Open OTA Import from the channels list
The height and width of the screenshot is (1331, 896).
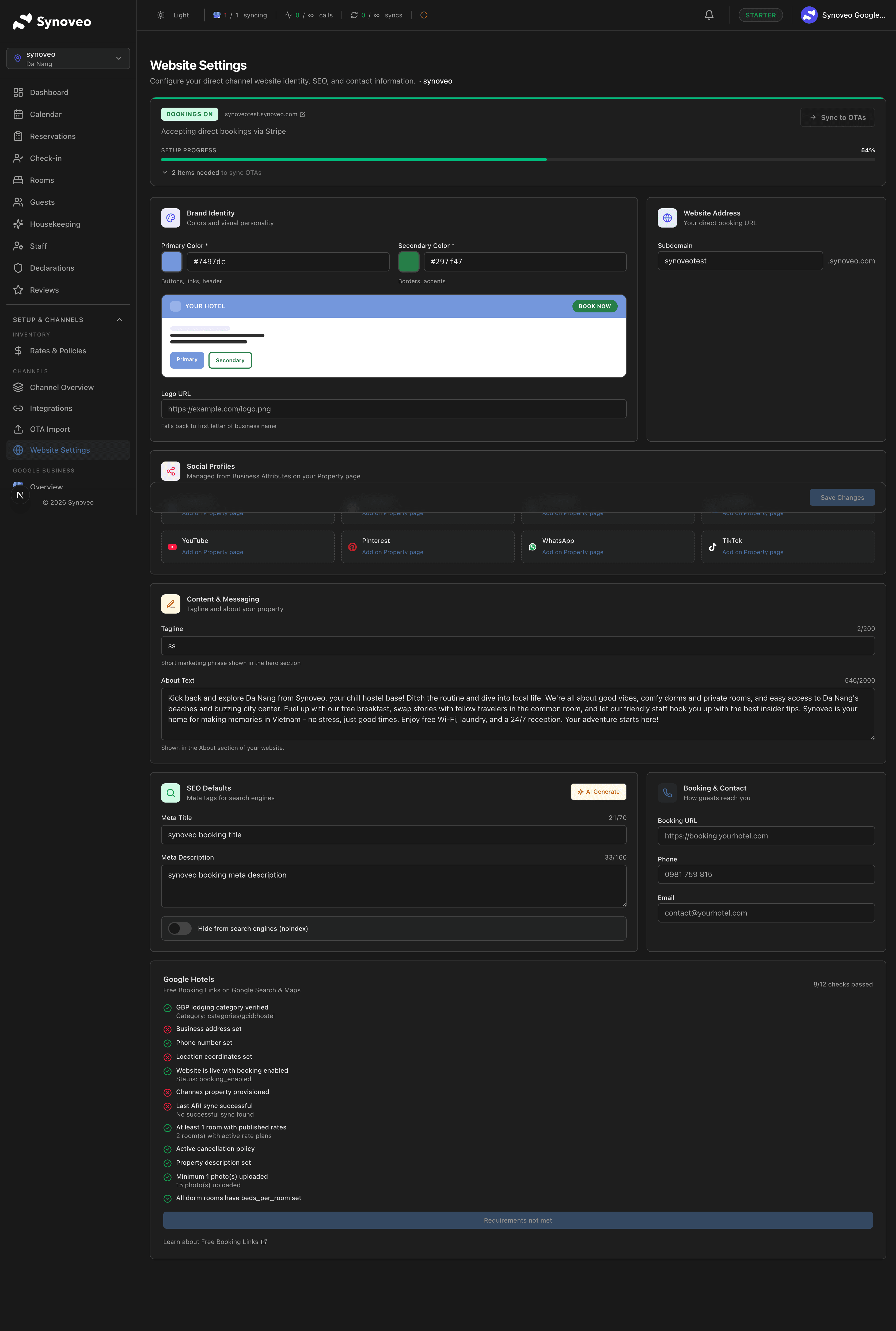click(50, 429)
